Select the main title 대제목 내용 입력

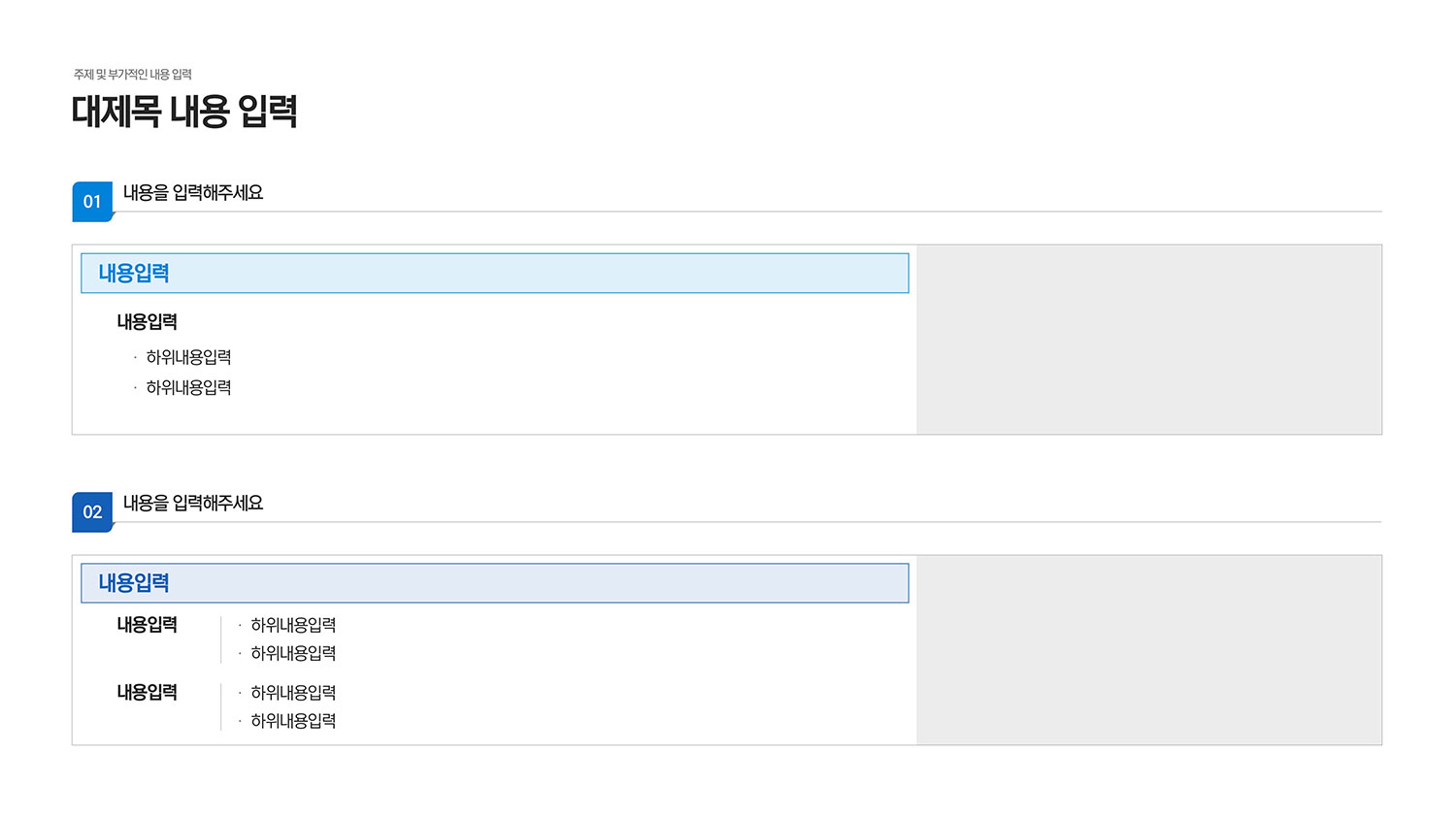pos(184,112)
